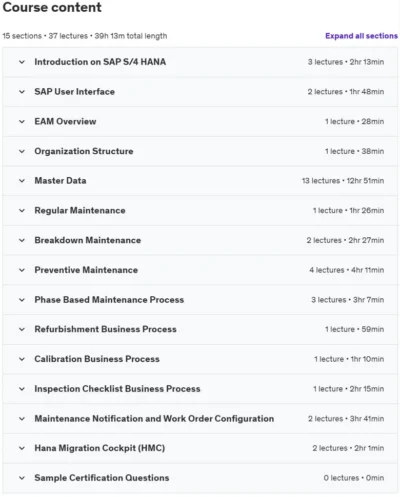Image resolution: width=400 pixels, height=497 pixels.
Task: Expand all sections link
Action: pyautogui.click(x=361, y=36)
